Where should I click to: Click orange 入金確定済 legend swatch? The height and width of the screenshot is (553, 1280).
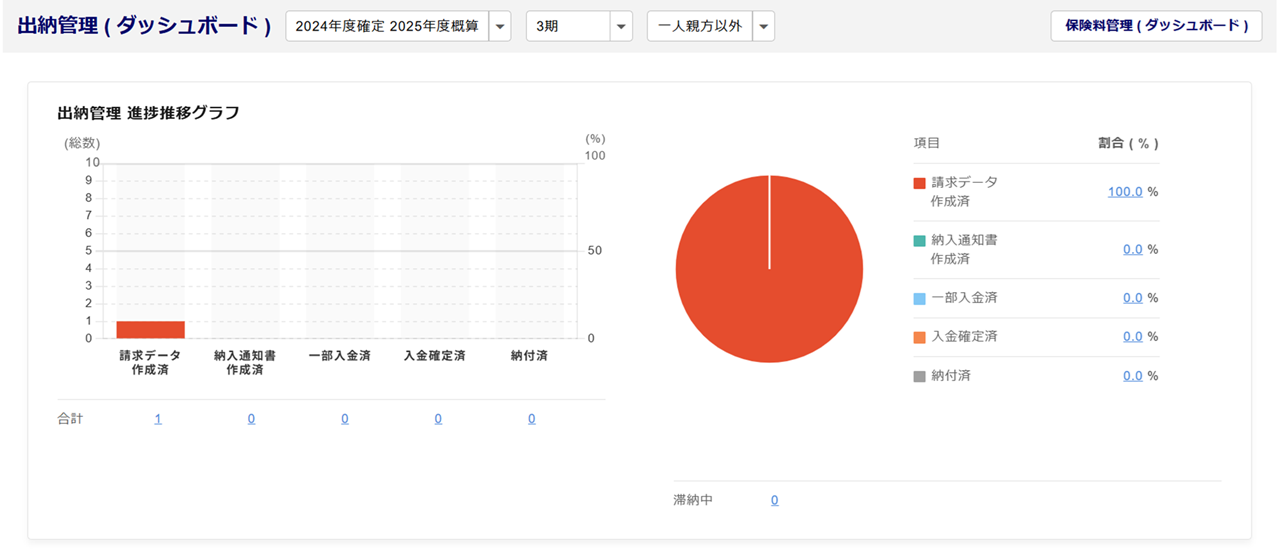(x=919, y=337)
